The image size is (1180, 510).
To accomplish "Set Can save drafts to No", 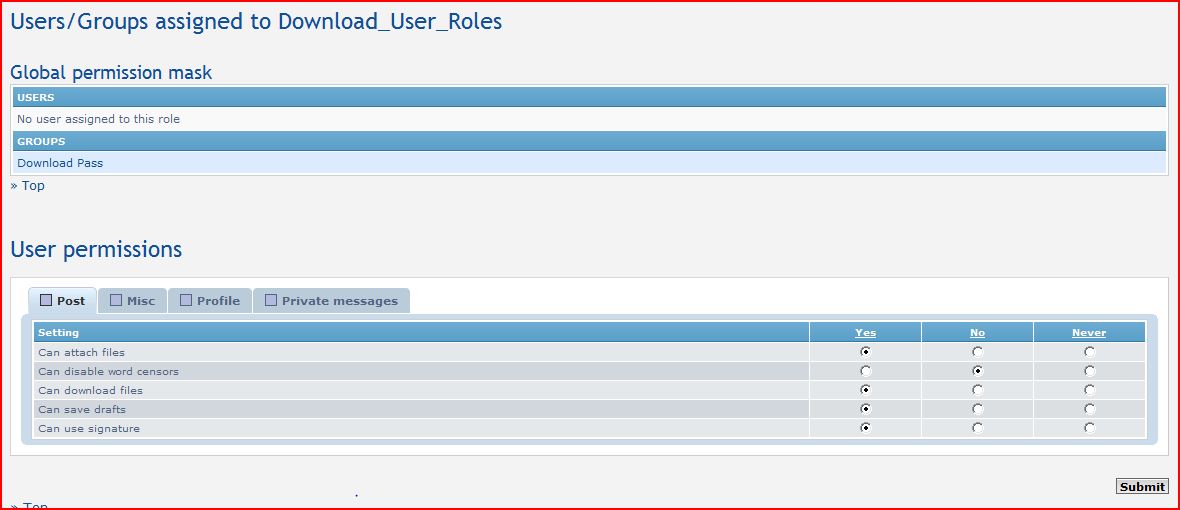I will [x=977, y=409].
